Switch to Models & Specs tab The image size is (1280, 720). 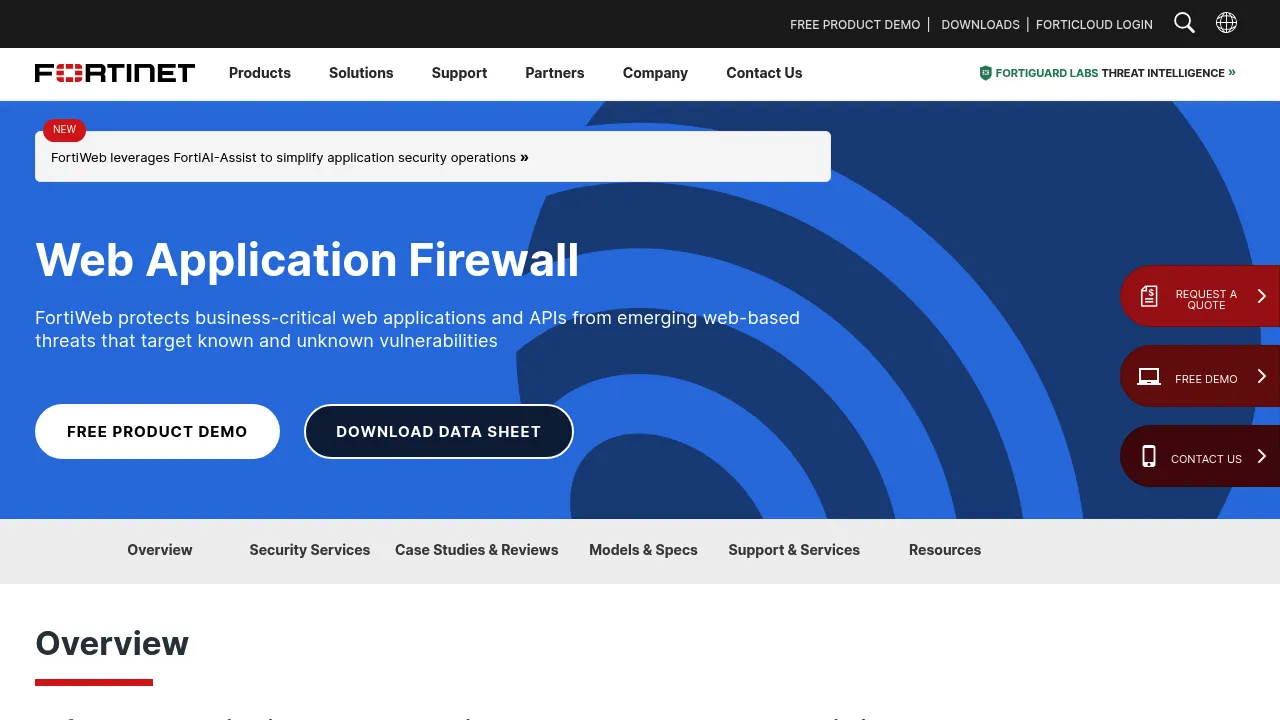click(x=643, y=550)
